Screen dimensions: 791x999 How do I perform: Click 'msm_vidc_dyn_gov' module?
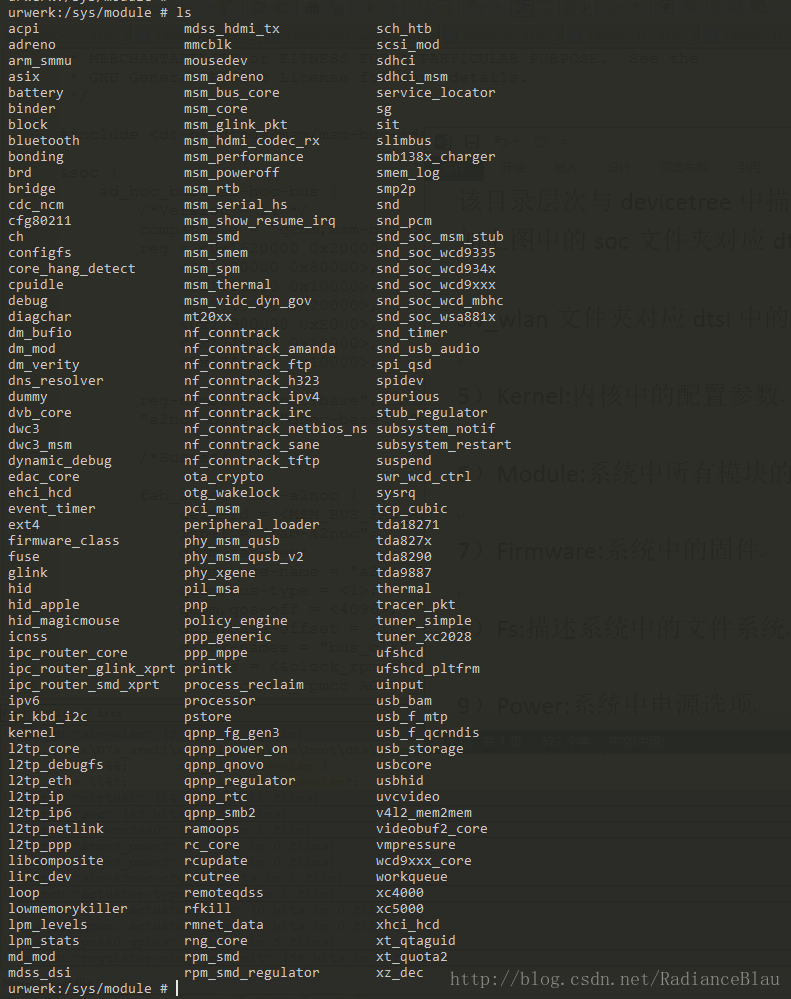[248, 300]
